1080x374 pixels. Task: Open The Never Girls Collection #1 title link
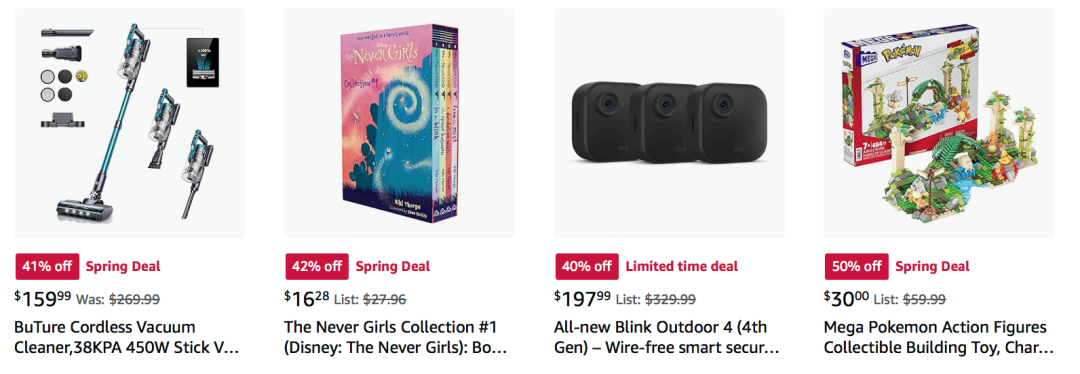click(396, 337)
